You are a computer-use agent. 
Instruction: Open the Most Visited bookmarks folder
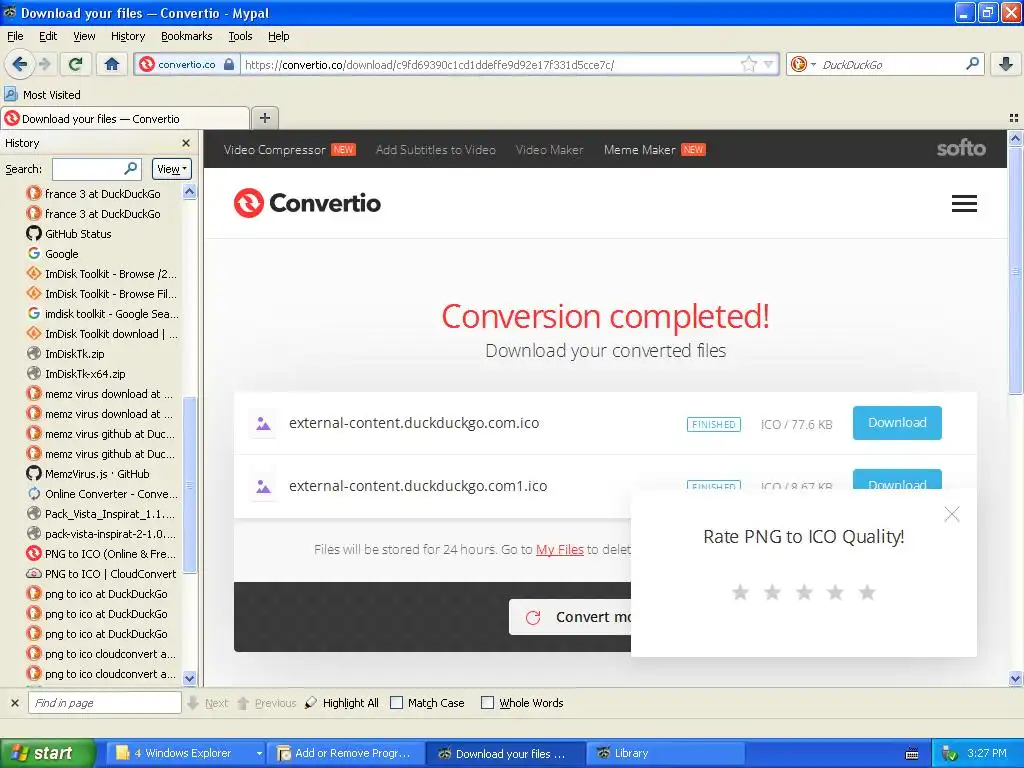[x=43, y=95]
